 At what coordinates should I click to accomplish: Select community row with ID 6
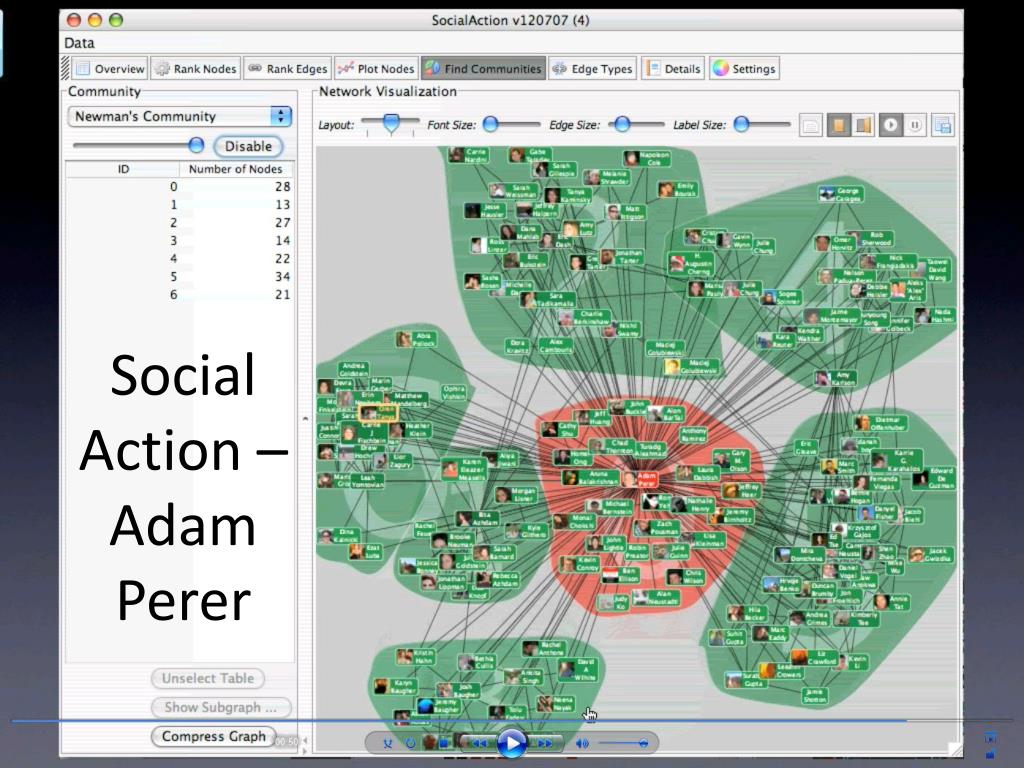click(x=180, y=295)
